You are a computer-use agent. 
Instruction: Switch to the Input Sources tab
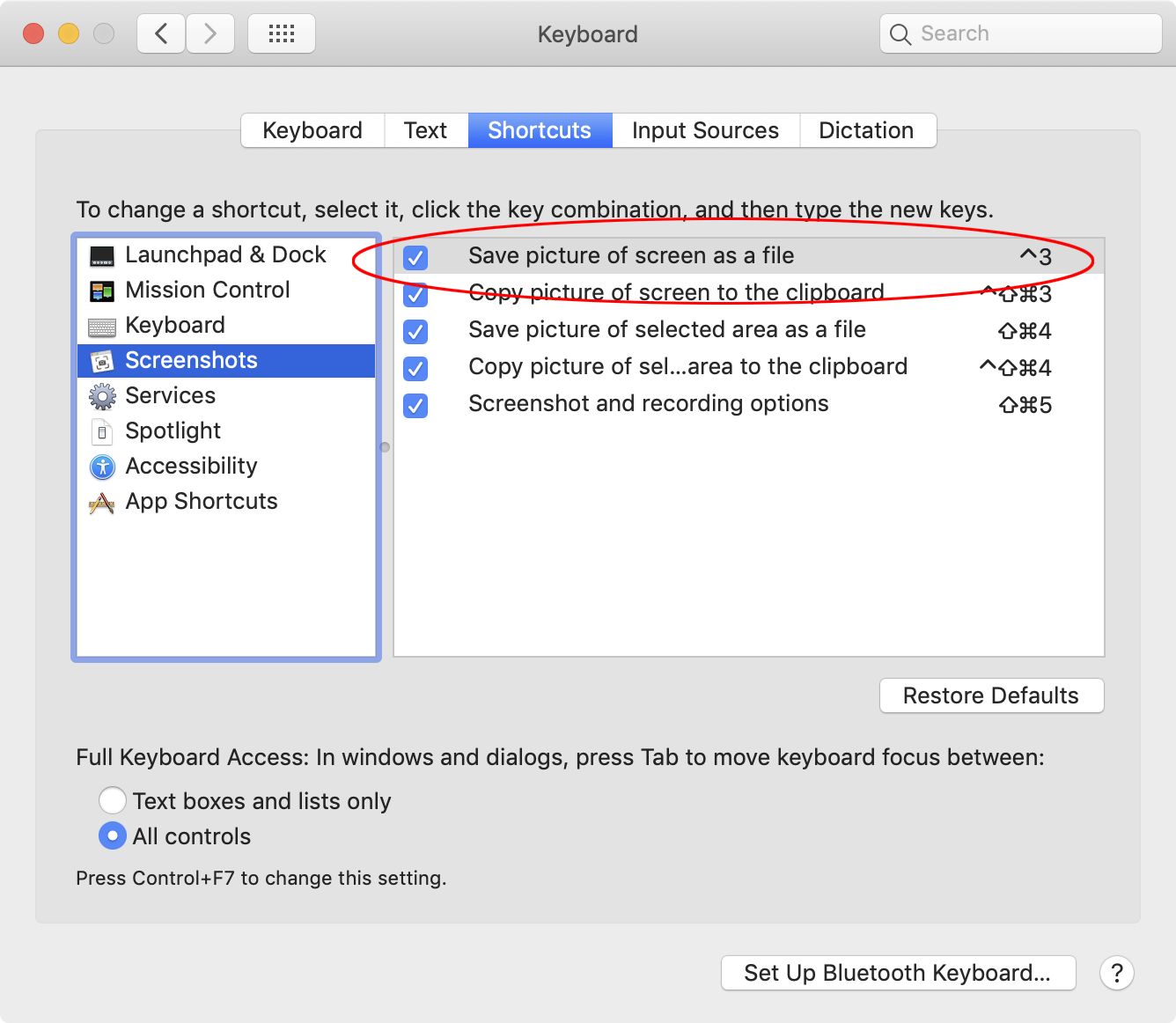click(x=704, y=130)
